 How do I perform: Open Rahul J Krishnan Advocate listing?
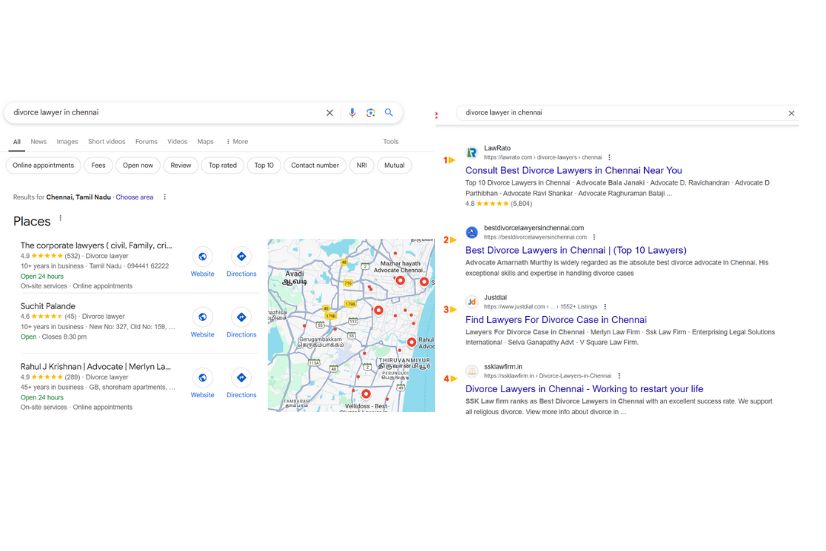[x=95, y=367]
